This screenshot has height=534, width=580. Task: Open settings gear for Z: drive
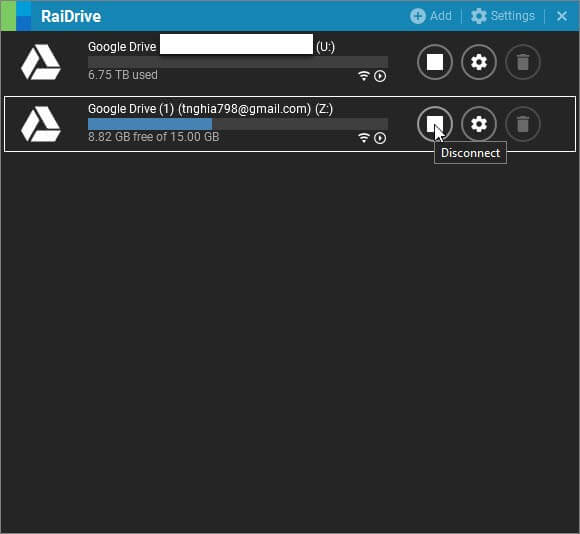point(479,124)
